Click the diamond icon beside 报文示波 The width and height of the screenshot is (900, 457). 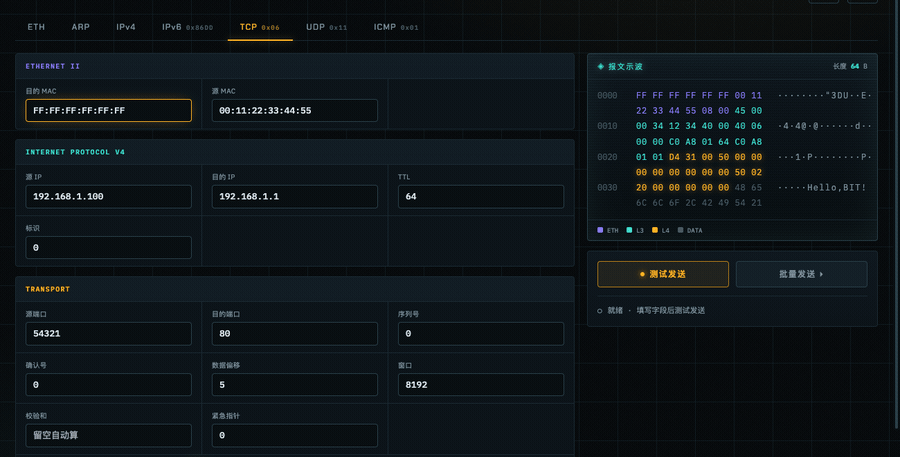click(601, 67)
